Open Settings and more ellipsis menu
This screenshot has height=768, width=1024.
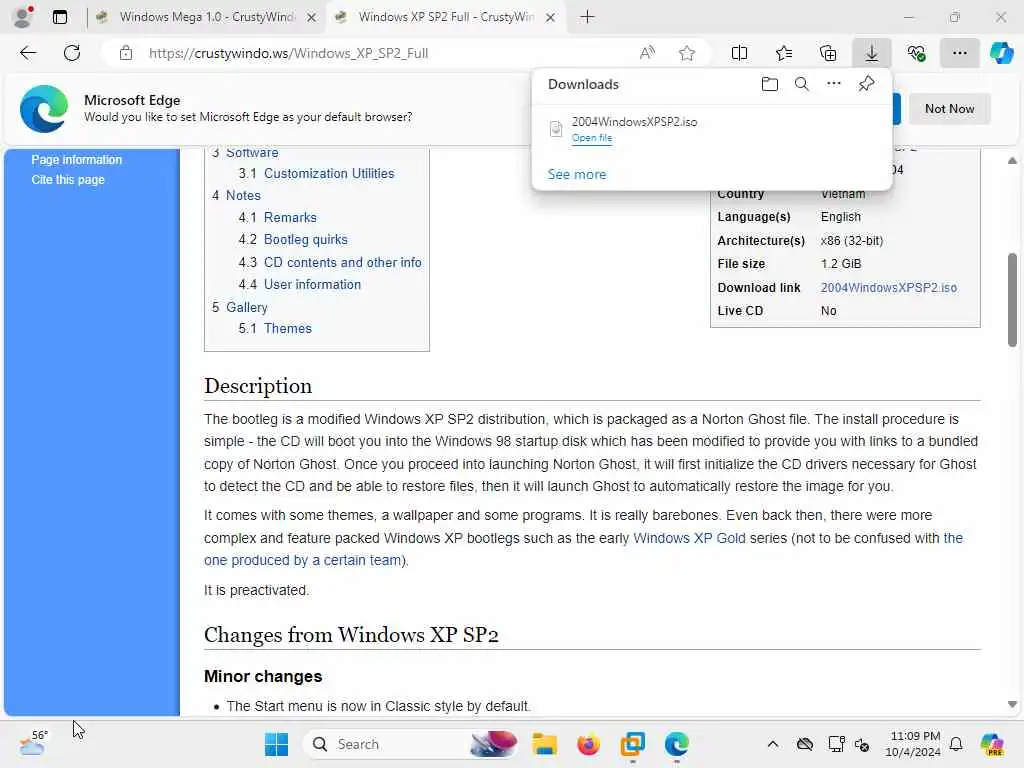point(959,53)
